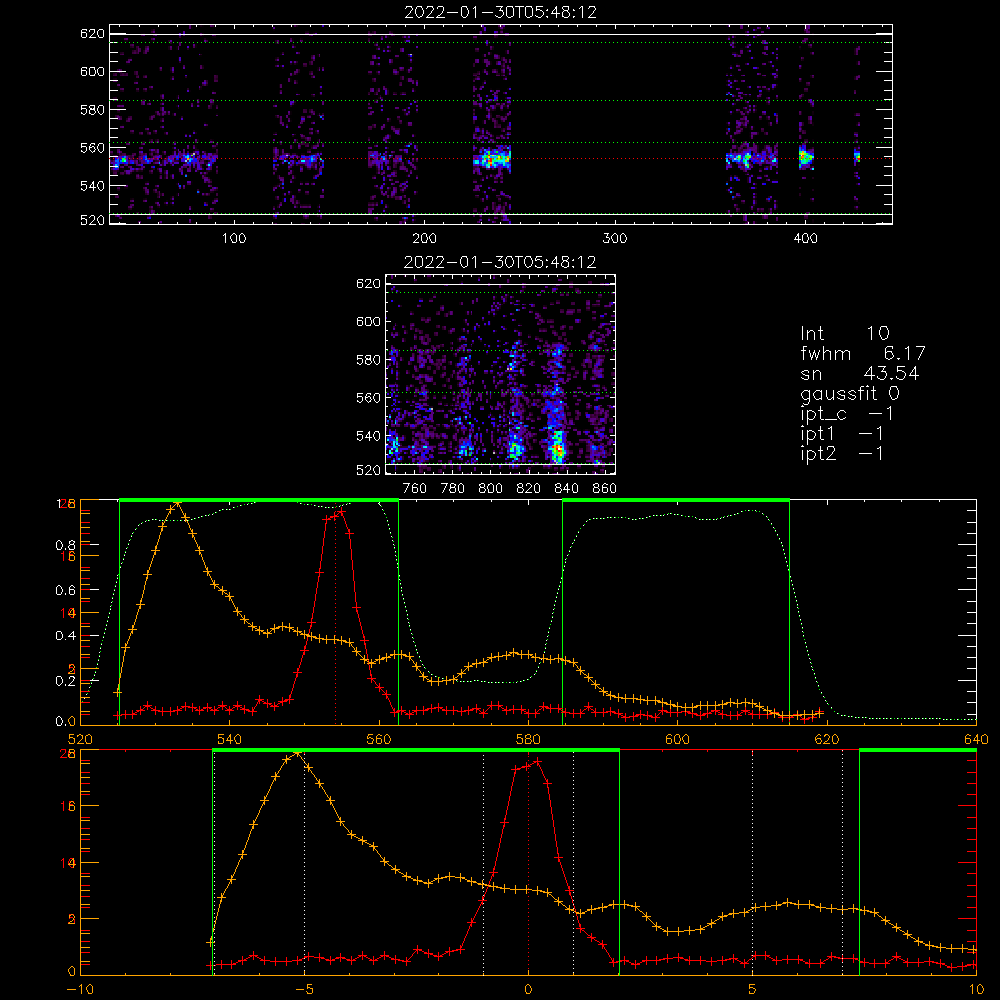
Task: Click x-axis label -5 on bottom plot
Action: pos(304,989)
